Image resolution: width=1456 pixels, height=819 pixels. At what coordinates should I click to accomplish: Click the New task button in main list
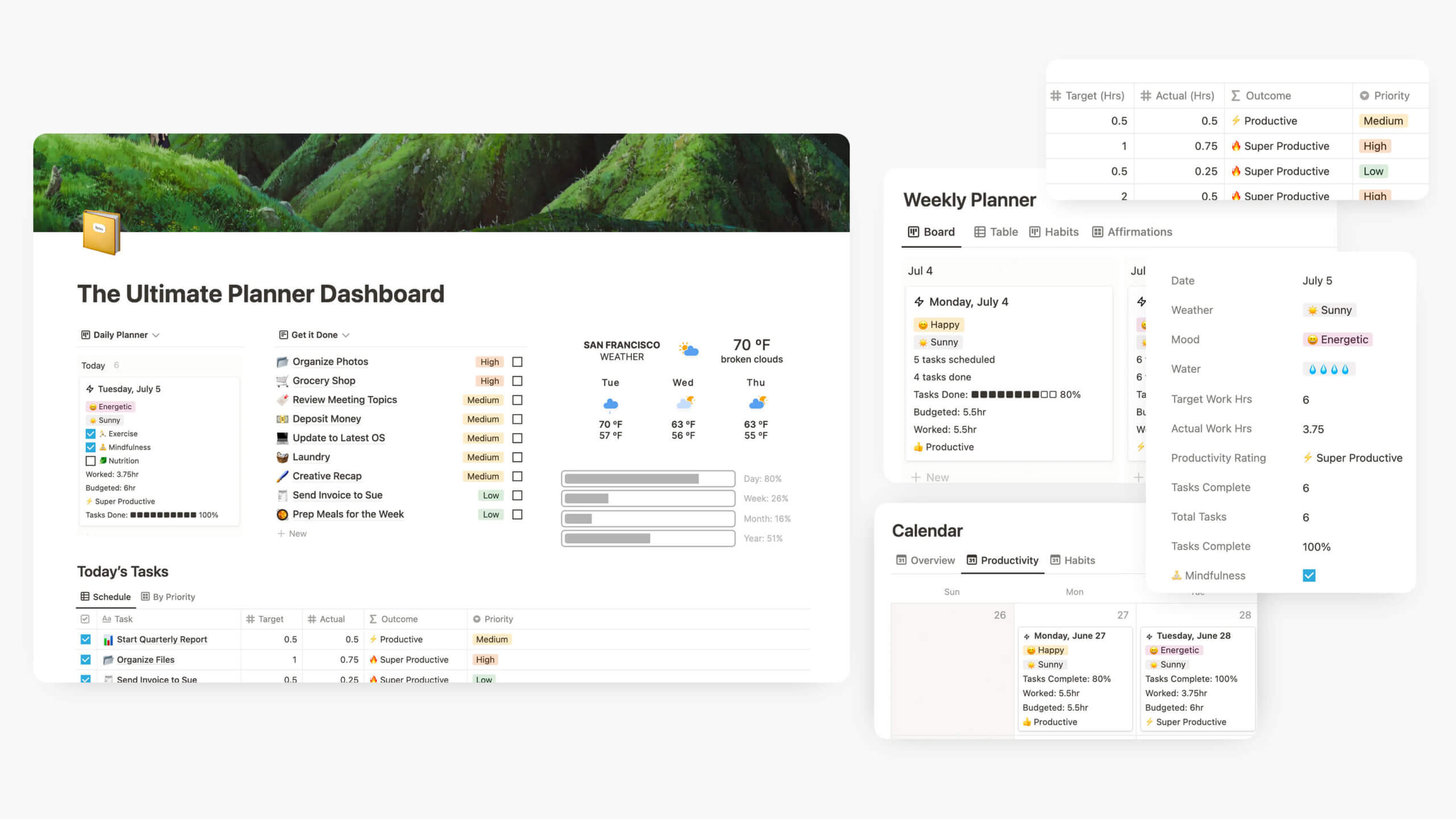pyautogui.click(x=294, y=533)
